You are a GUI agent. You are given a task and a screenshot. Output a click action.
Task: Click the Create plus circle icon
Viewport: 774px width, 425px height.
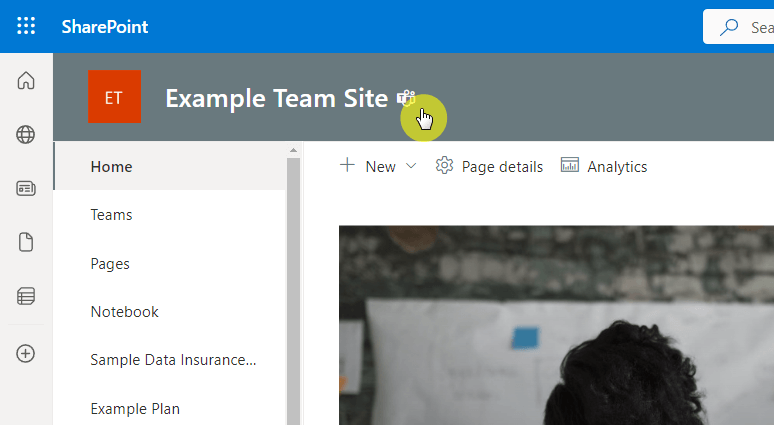click(26, 353)
